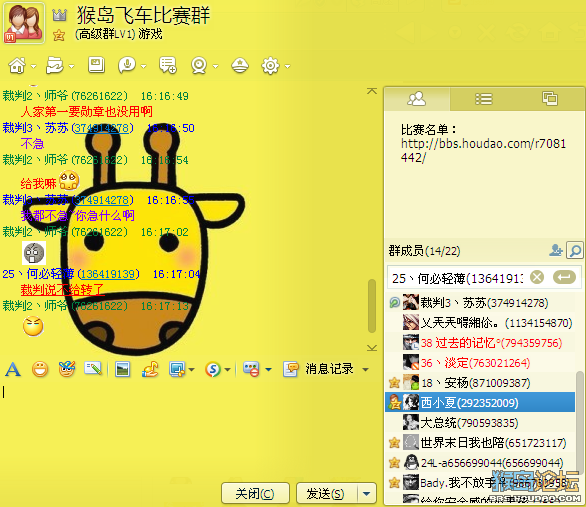Toggle the member search magnifier icon
The image size is (586, 507).
(575, 250)
